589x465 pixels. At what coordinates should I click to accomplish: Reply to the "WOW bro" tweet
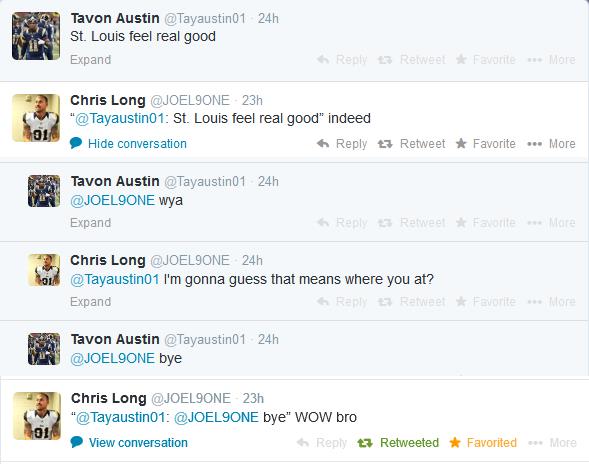click(x=322, y=442)
